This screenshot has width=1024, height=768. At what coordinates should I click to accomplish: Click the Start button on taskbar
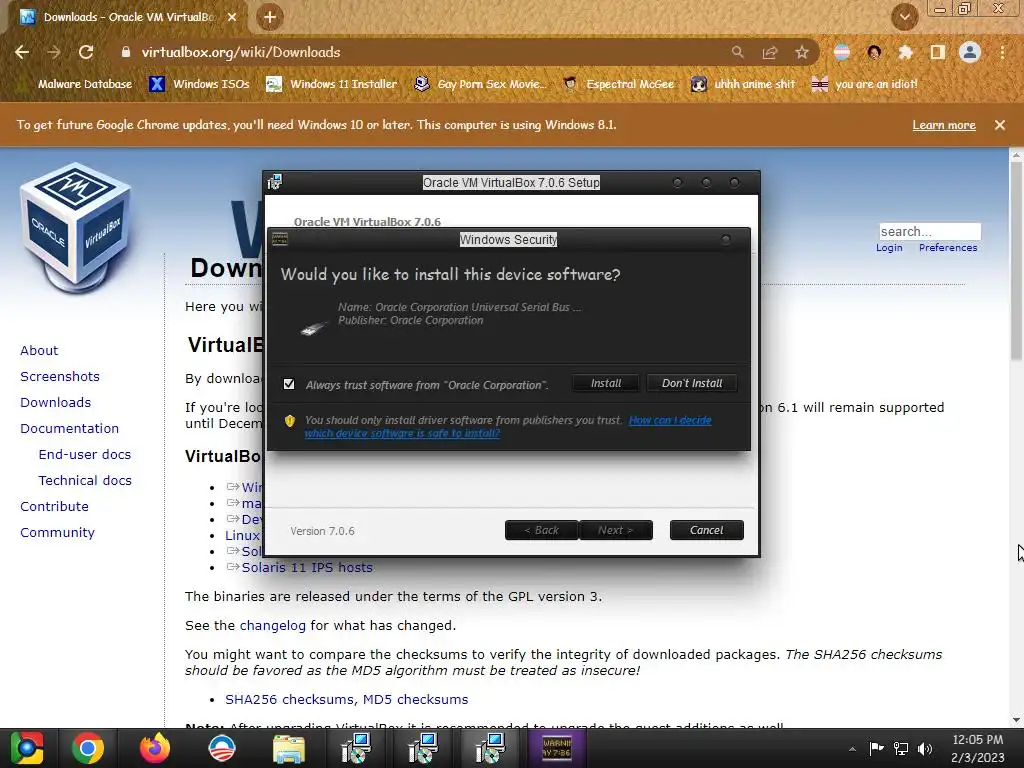tap(27, 748)
